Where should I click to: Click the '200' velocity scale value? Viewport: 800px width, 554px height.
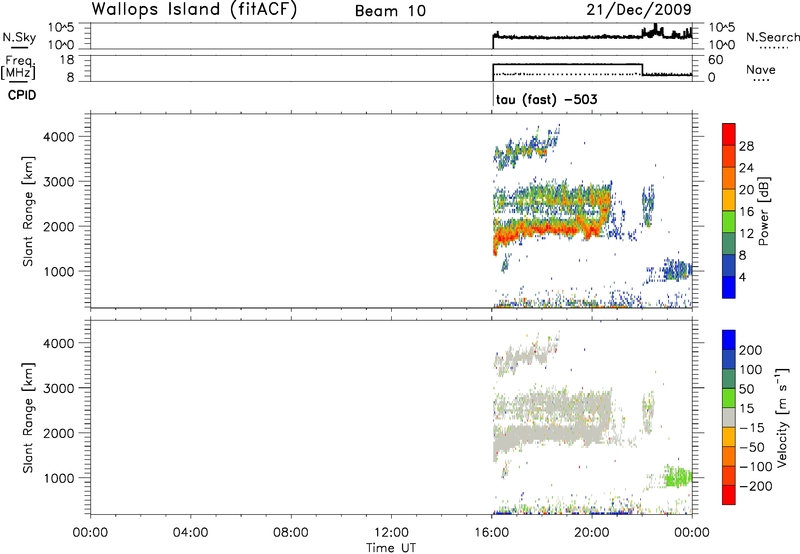(x=751, y=350)
